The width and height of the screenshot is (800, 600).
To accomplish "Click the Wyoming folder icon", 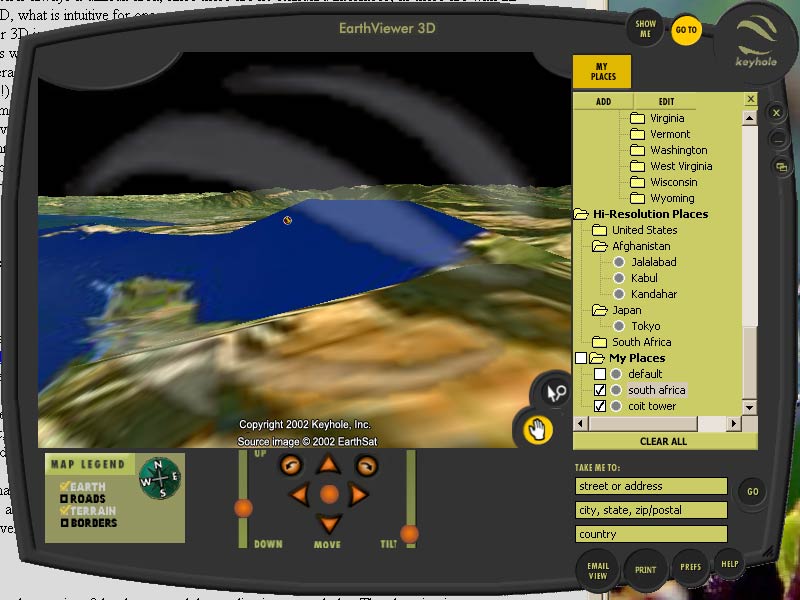I will pyautogui.click(x=637, y=198).
